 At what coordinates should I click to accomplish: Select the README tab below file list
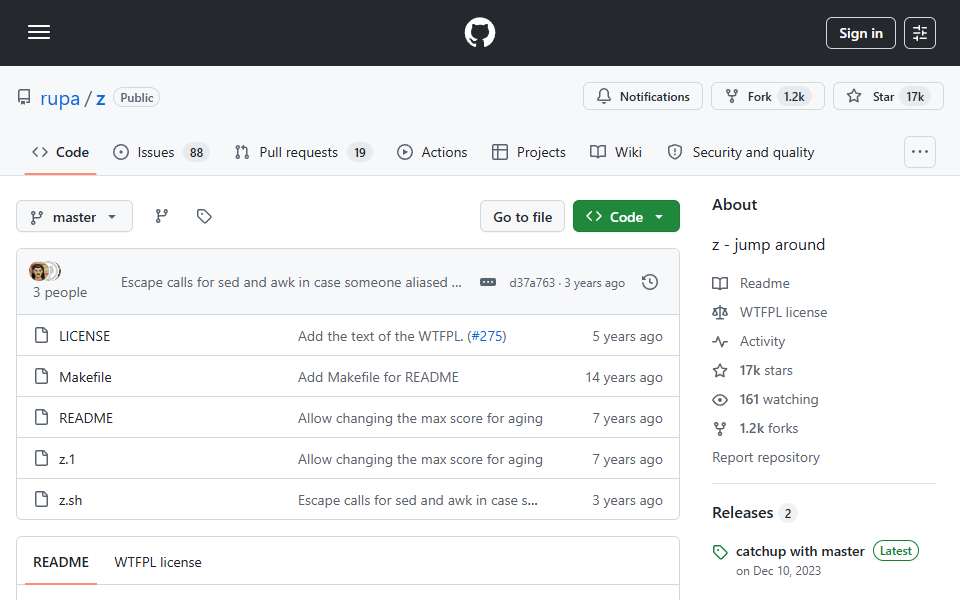tap(61, 562)
